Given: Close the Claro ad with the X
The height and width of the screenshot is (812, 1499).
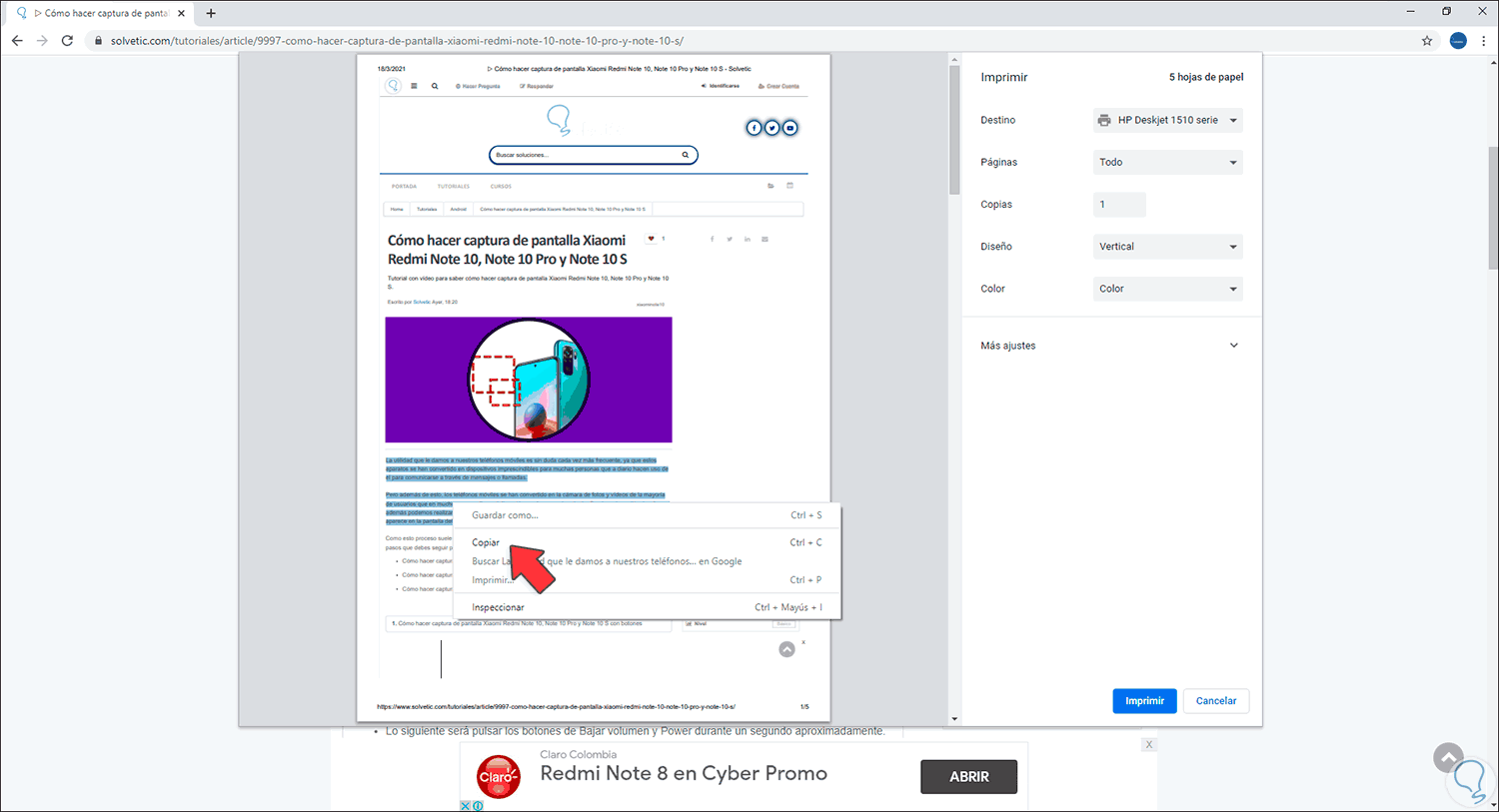Looking at the screenshot, I should [x=1149, y=745].
